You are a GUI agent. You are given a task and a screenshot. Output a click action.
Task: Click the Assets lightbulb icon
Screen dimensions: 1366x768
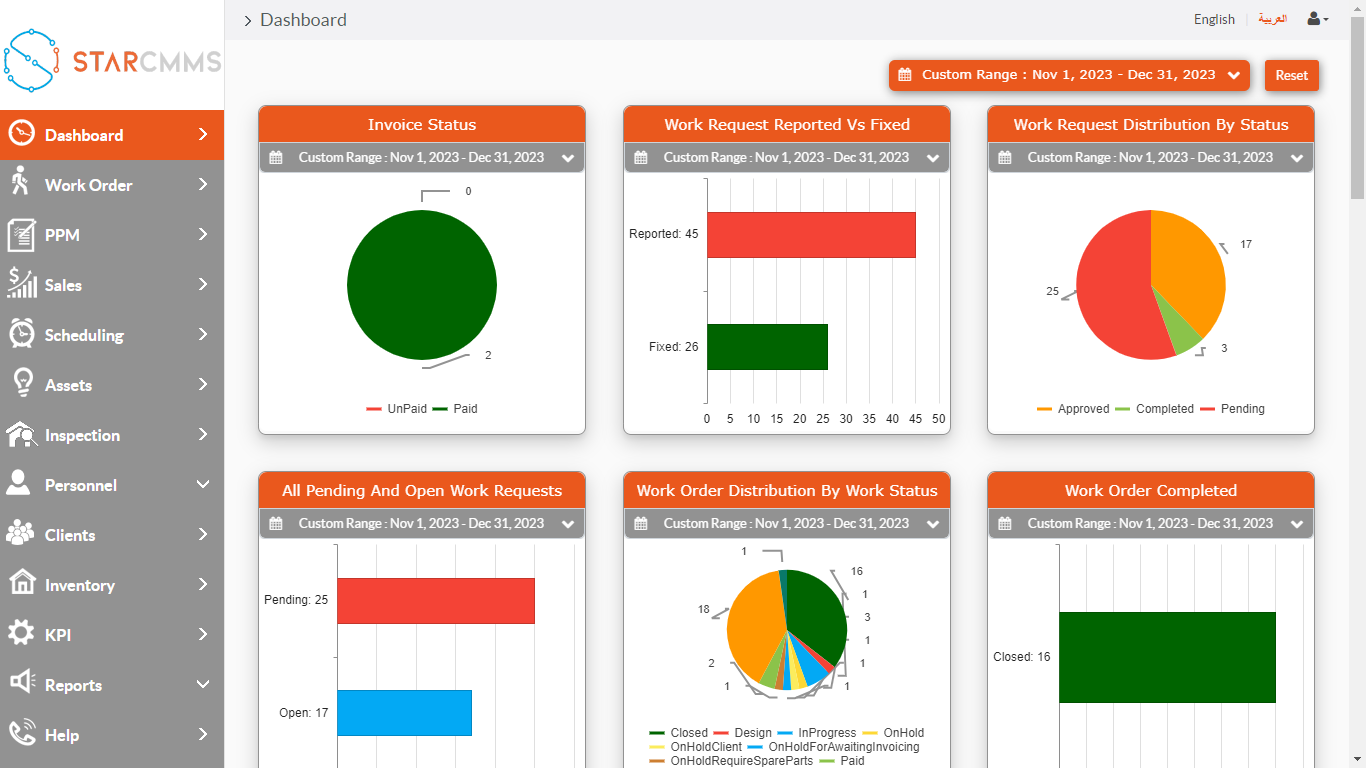(x=21, y=384)
